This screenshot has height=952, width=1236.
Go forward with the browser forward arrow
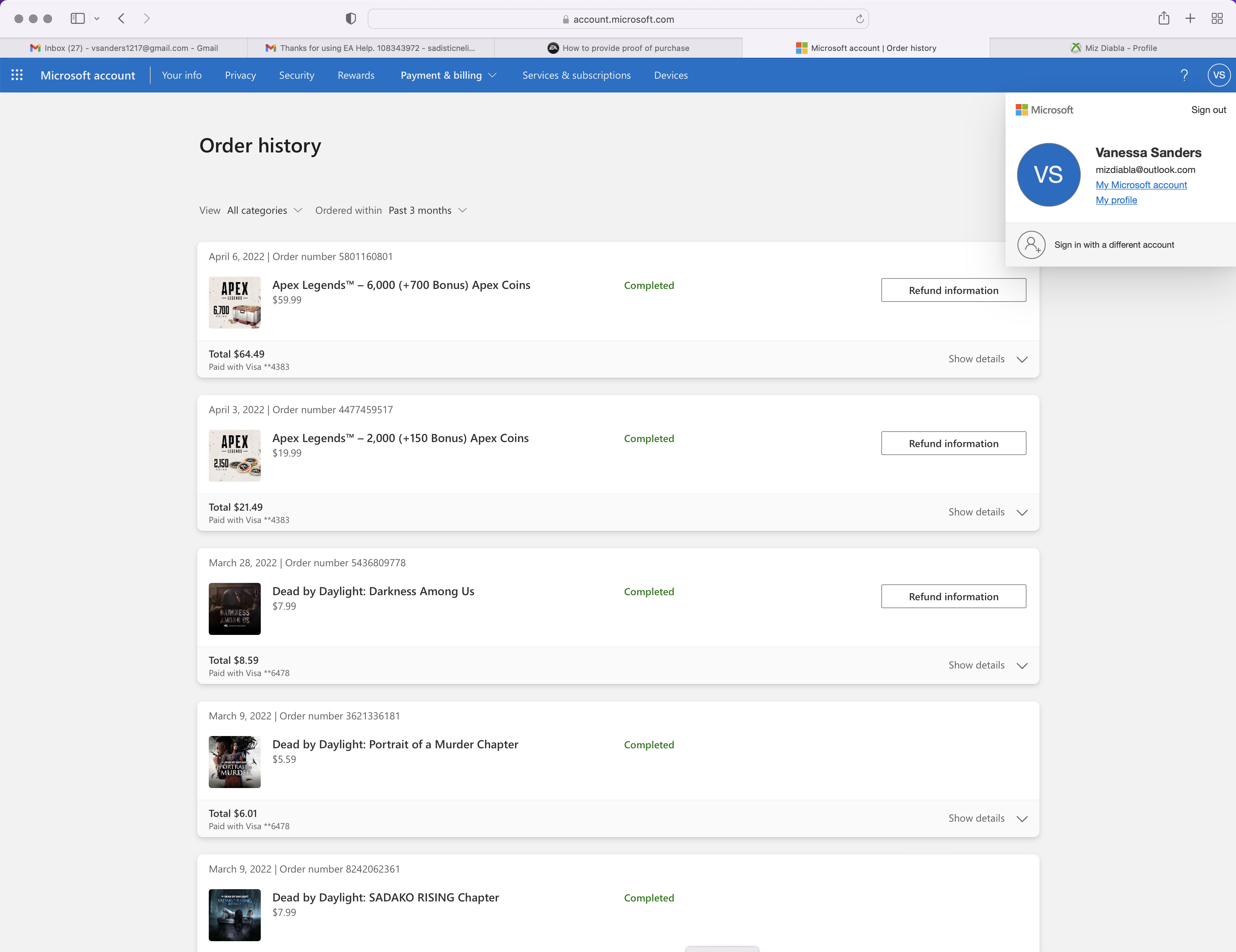[x=147, y=19]
